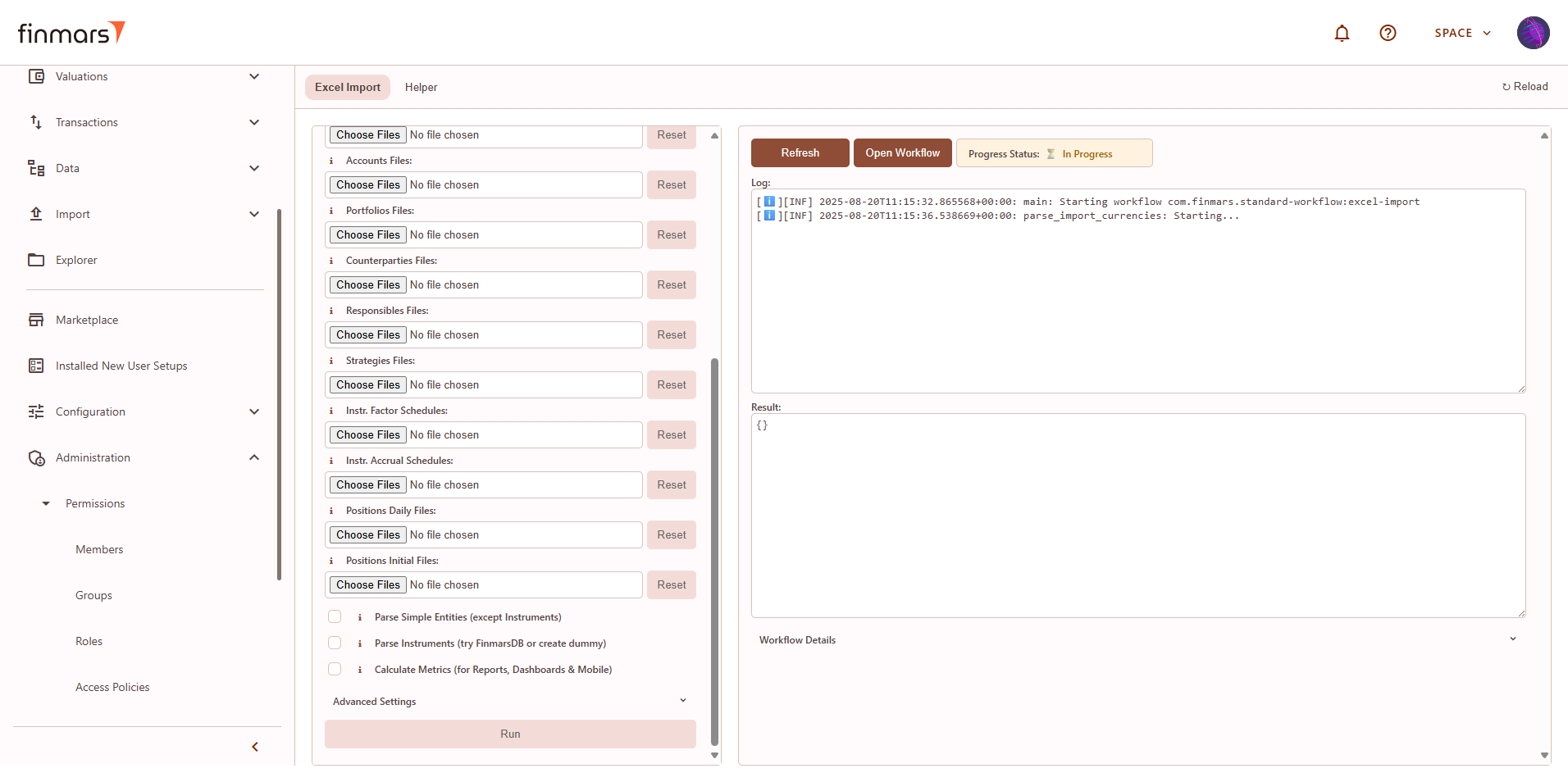The image size is (1568, 782).
Task: Click the Run button
Action: (x=510, y=734)
